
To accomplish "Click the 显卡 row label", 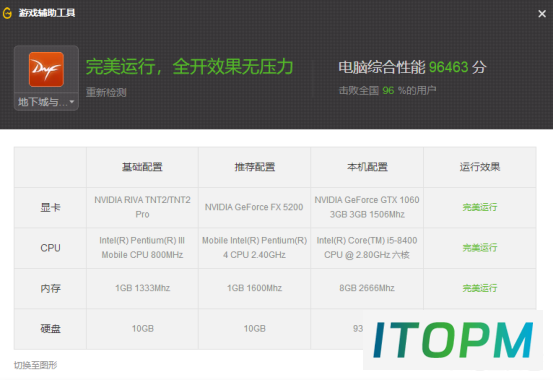I will click(50, 207).
